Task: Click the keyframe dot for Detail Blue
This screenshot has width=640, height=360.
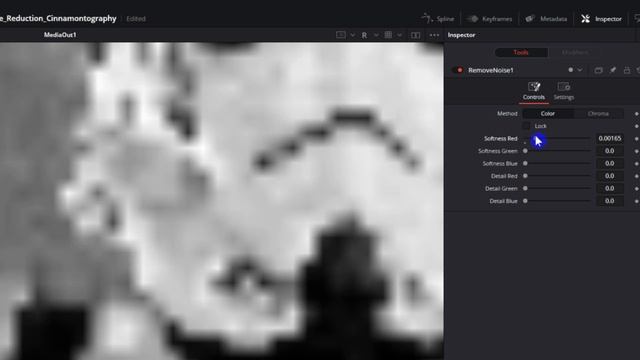Action: click(637, 201)
